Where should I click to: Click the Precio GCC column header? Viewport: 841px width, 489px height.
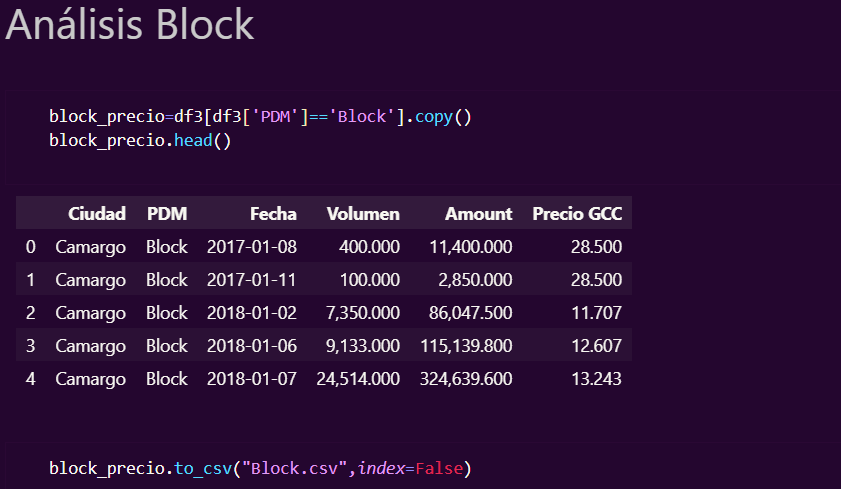[577, 213]
